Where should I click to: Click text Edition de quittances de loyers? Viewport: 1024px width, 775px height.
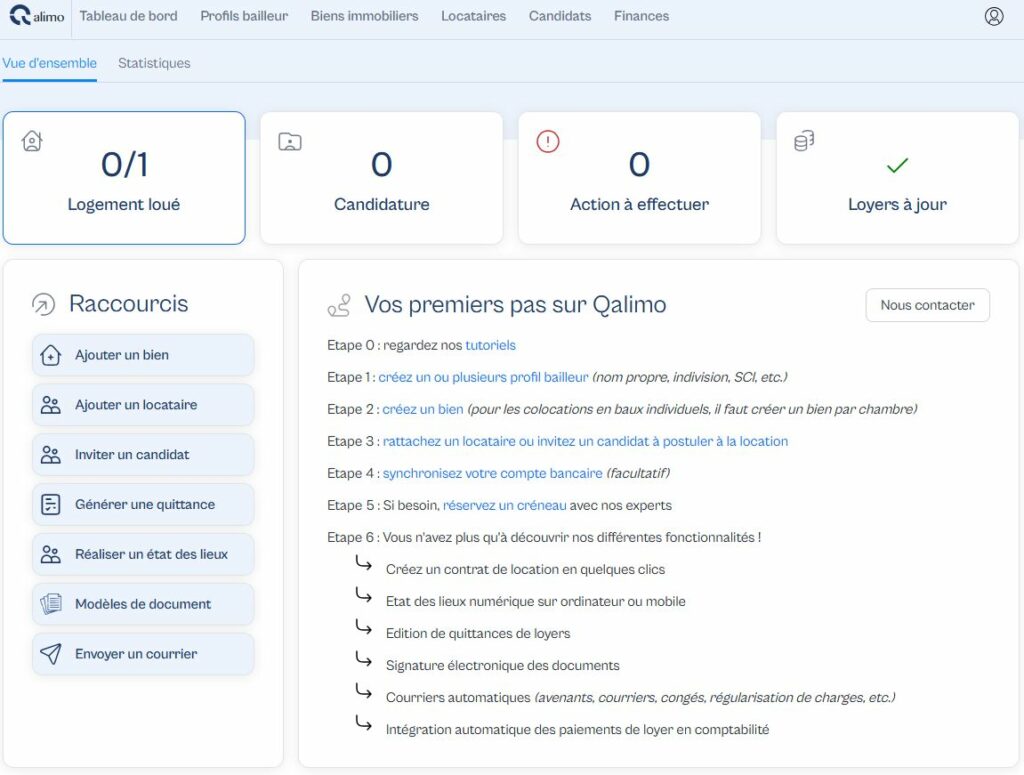point(478,633)
